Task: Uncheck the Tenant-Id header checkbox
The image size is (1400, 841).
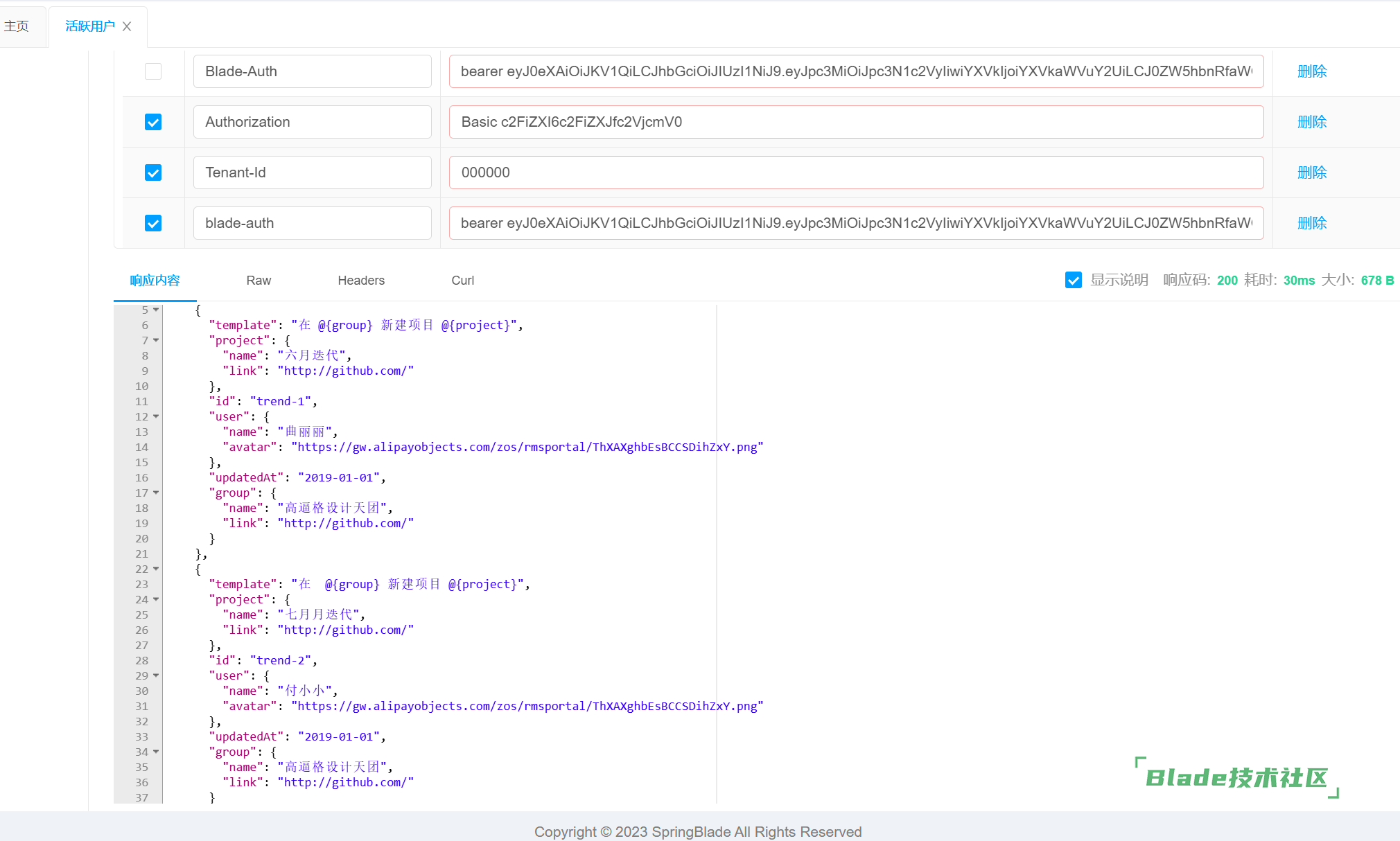Action: click(x=153, y=172)
